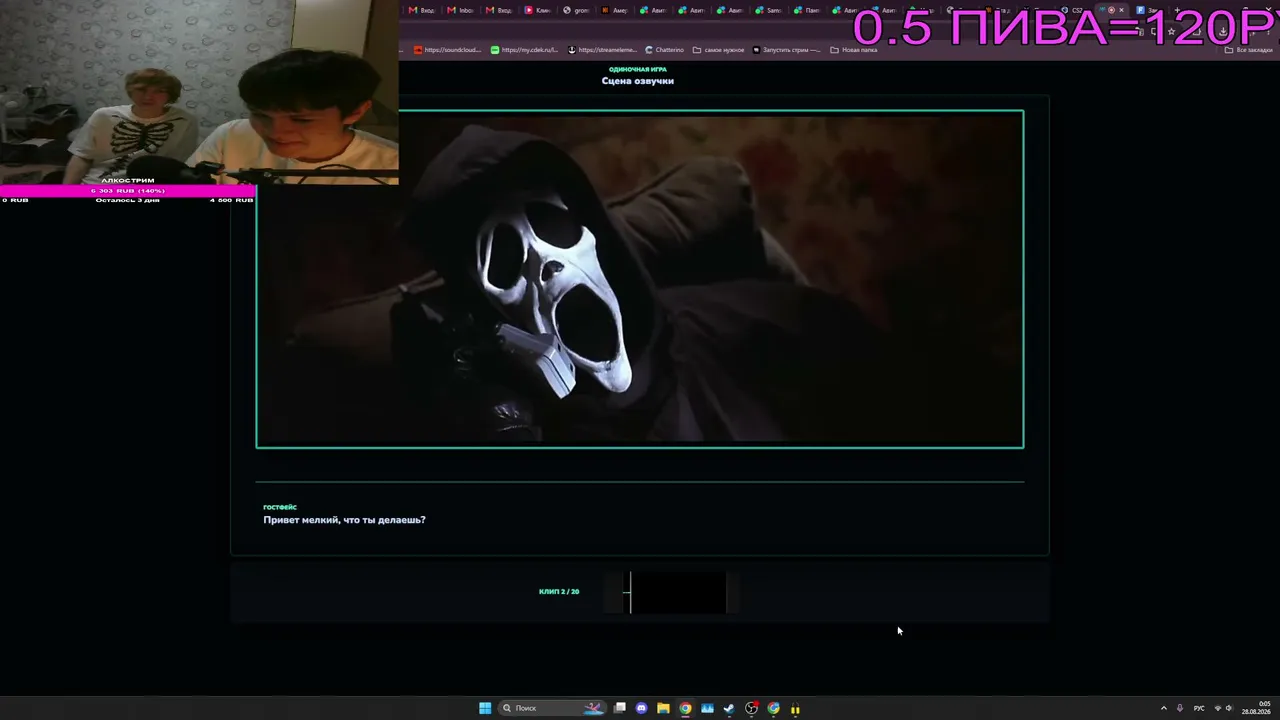Open File Explorer from the taskbar

663,708
